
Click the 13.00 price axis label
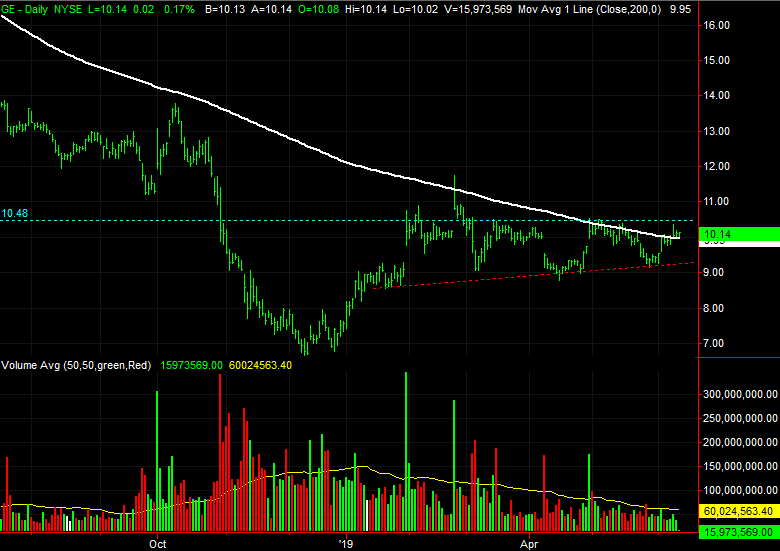click(x=717, y=131)
